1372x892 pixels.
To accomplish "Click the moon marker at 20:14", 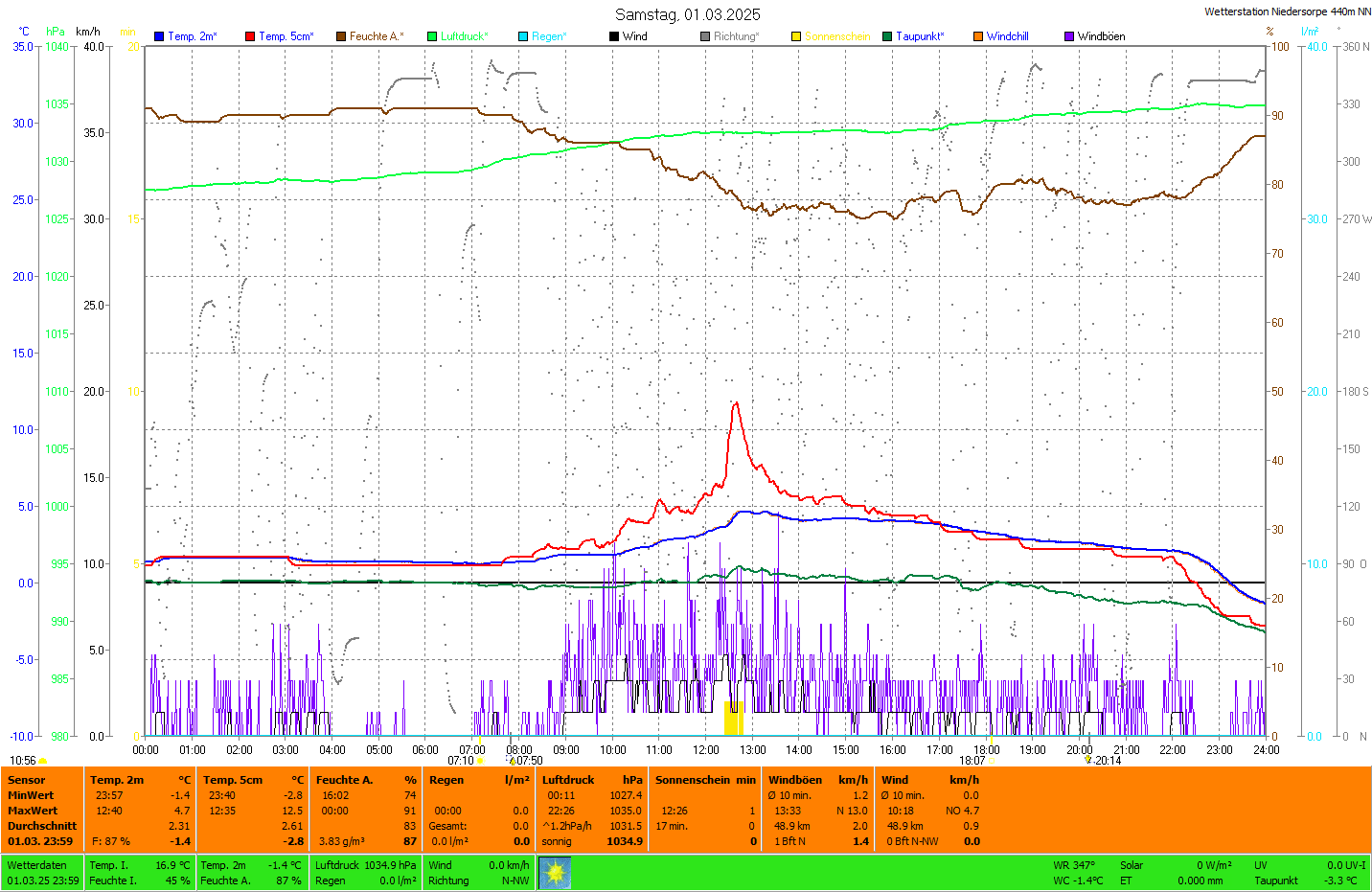I will pyautogui.click(x=1088, y=760).
